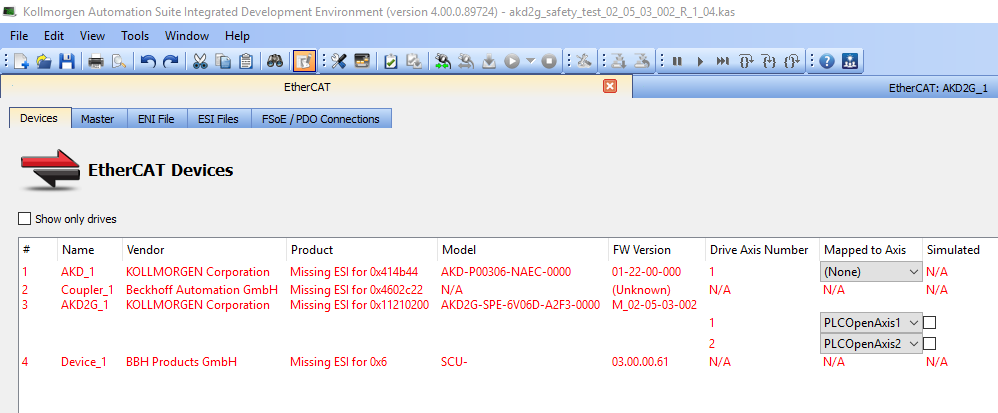This screenshot has width=998, height=413.
Task: Click the Redo arrow
Action: 171,61
